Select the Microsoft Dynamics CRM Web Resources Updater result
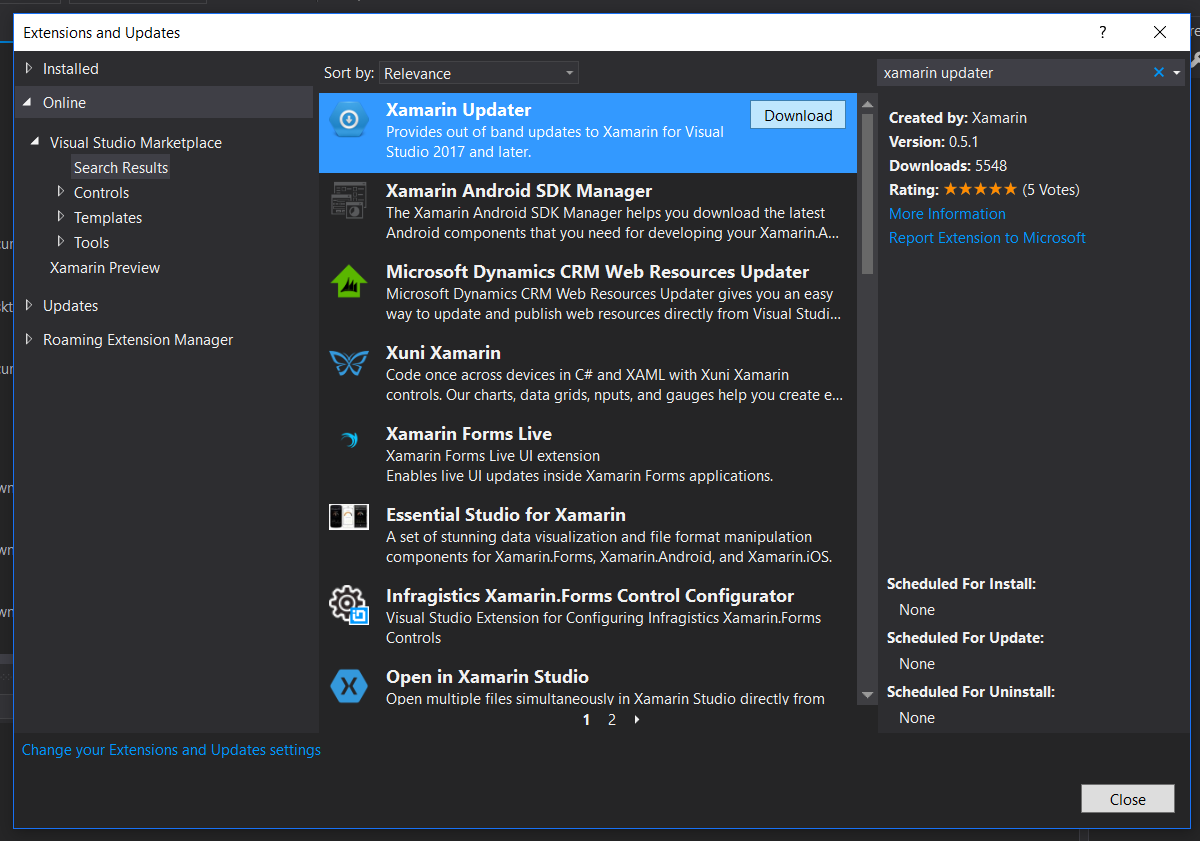1200x841 pixels. tap(588, 295)
